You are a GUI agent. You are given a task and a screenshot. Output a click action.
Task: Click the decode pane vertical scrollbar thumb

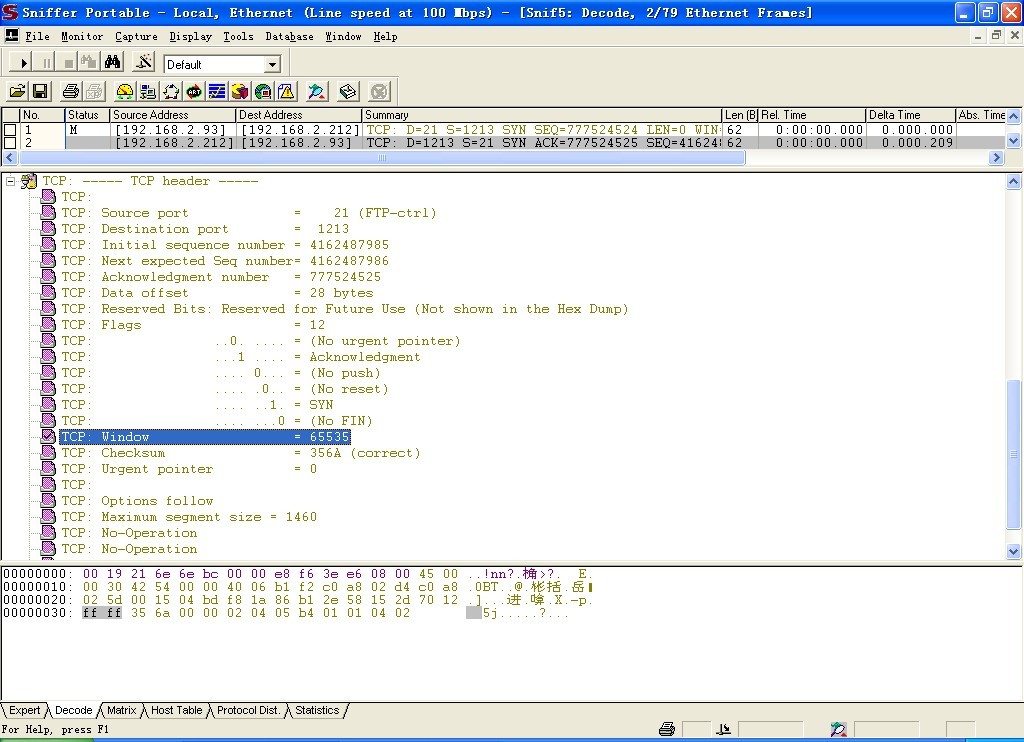point(1014,455)
